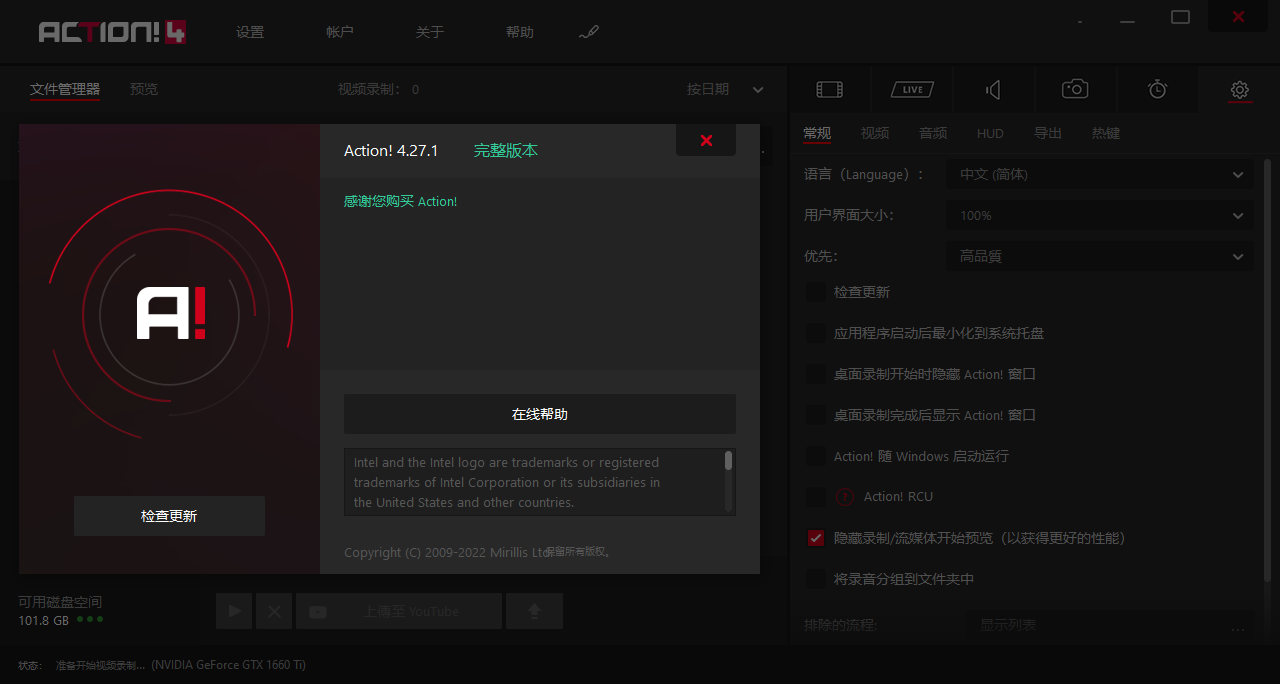Select the 导出 settings tab
Viewport: 1280px width, 684px height.
[1048, 133]
